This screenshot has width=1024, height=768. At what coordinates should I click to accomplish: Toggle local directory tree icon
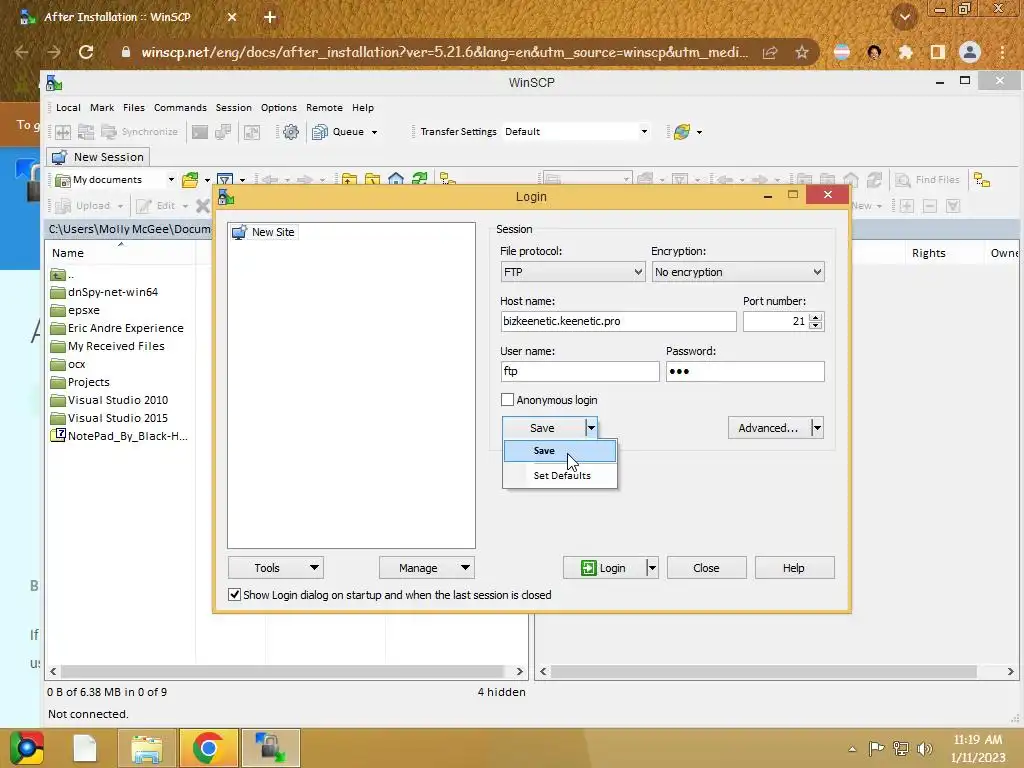(x=447, y=179)
